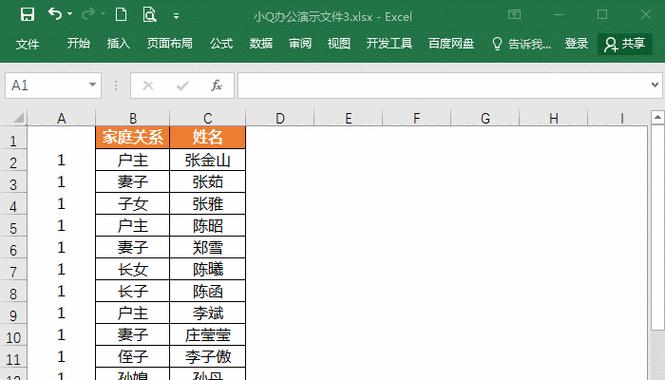Screen dimensions: 665x380
Task: Select cell containing 张雅
Action: 208,204
